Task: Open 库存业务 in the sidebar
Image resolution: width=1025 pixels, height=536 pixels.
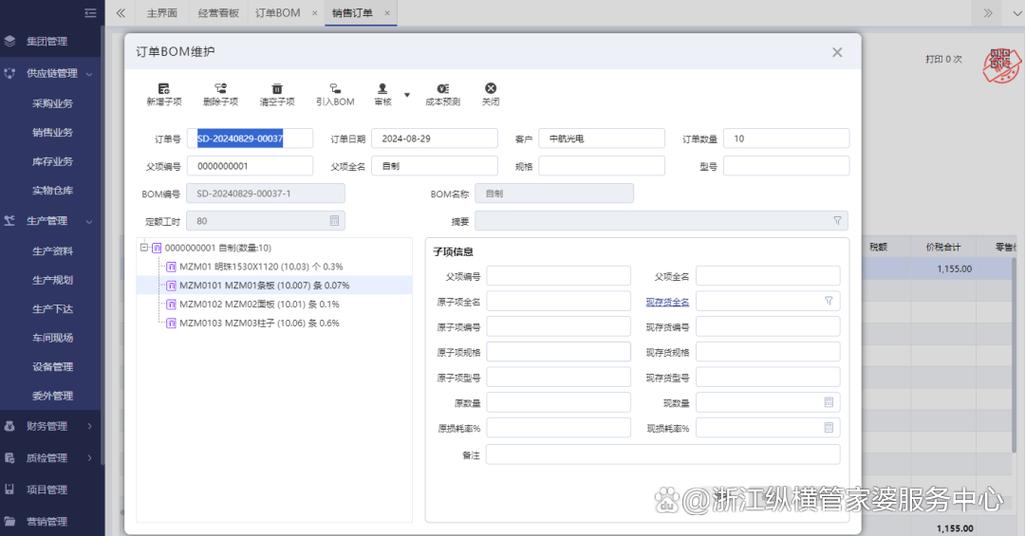Action: click(52, 161)
